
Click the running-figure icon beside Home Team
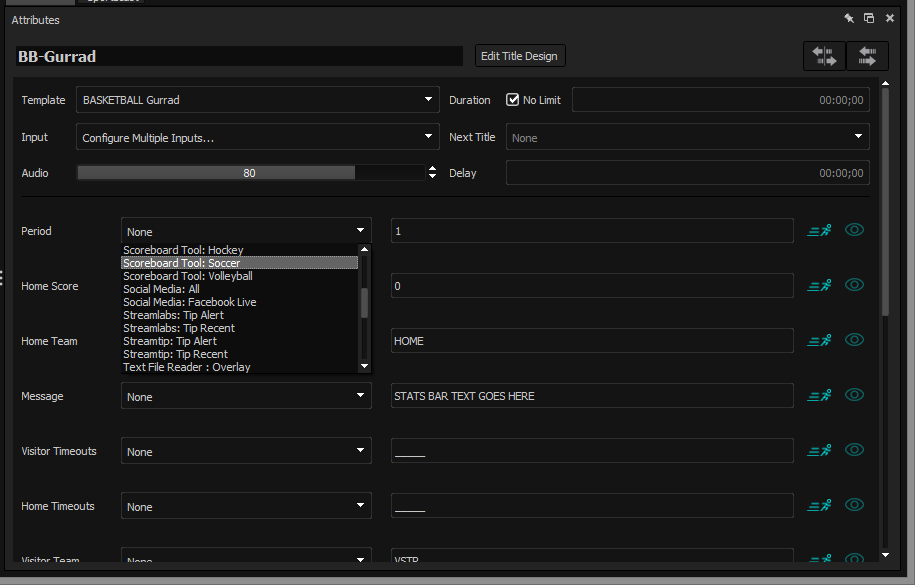[819, 341]
